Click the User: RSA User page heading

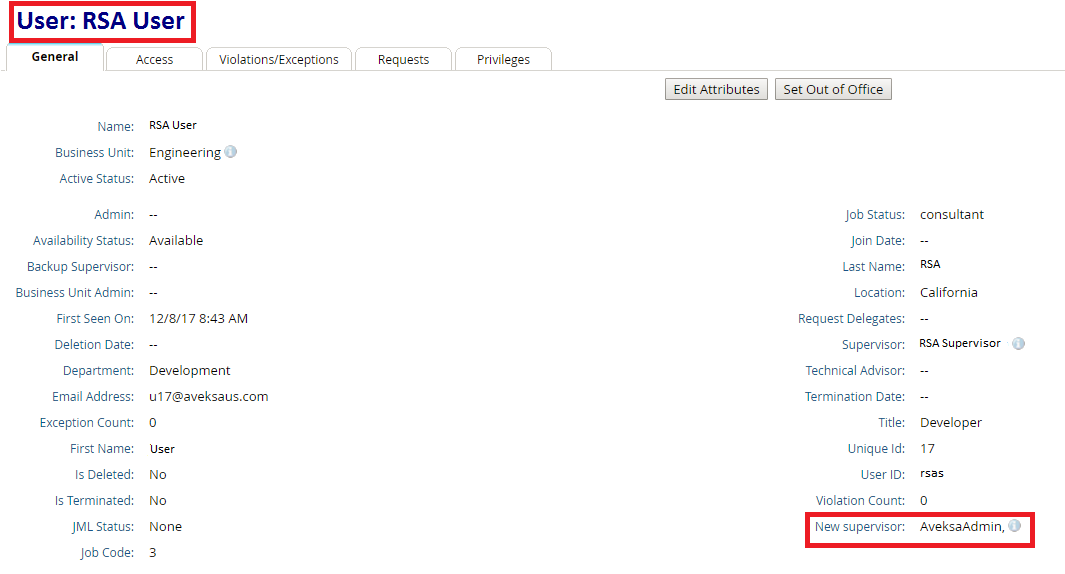(x=101, y=21)
